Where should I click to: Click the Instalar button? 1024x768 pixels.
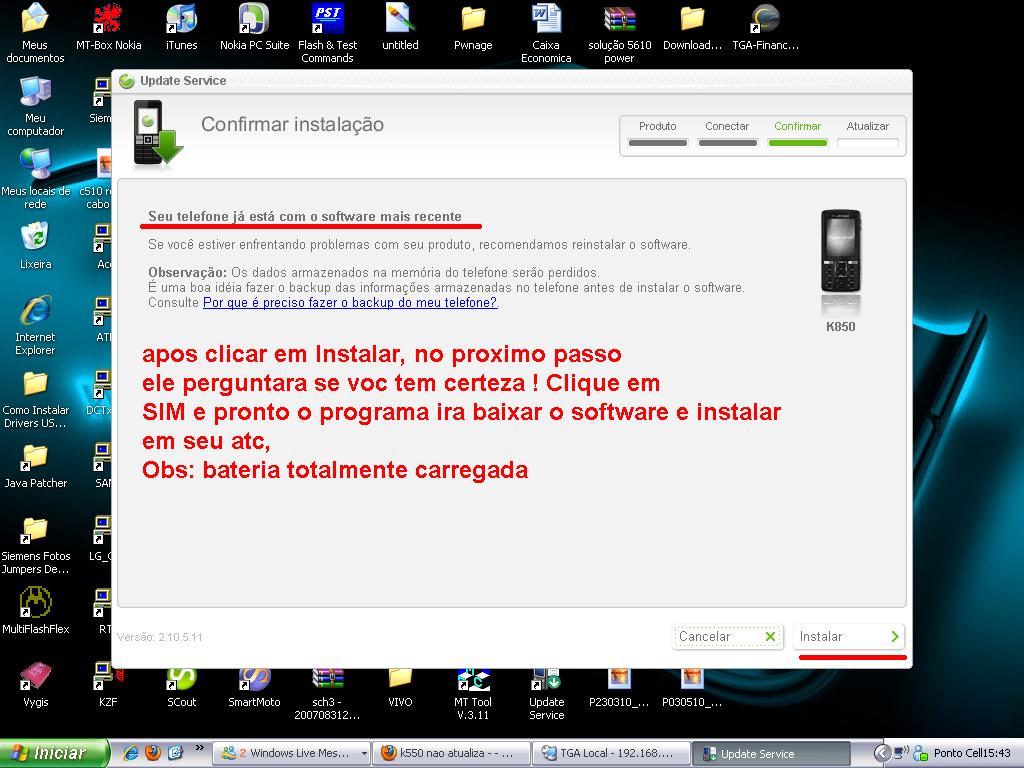(849, 636)
